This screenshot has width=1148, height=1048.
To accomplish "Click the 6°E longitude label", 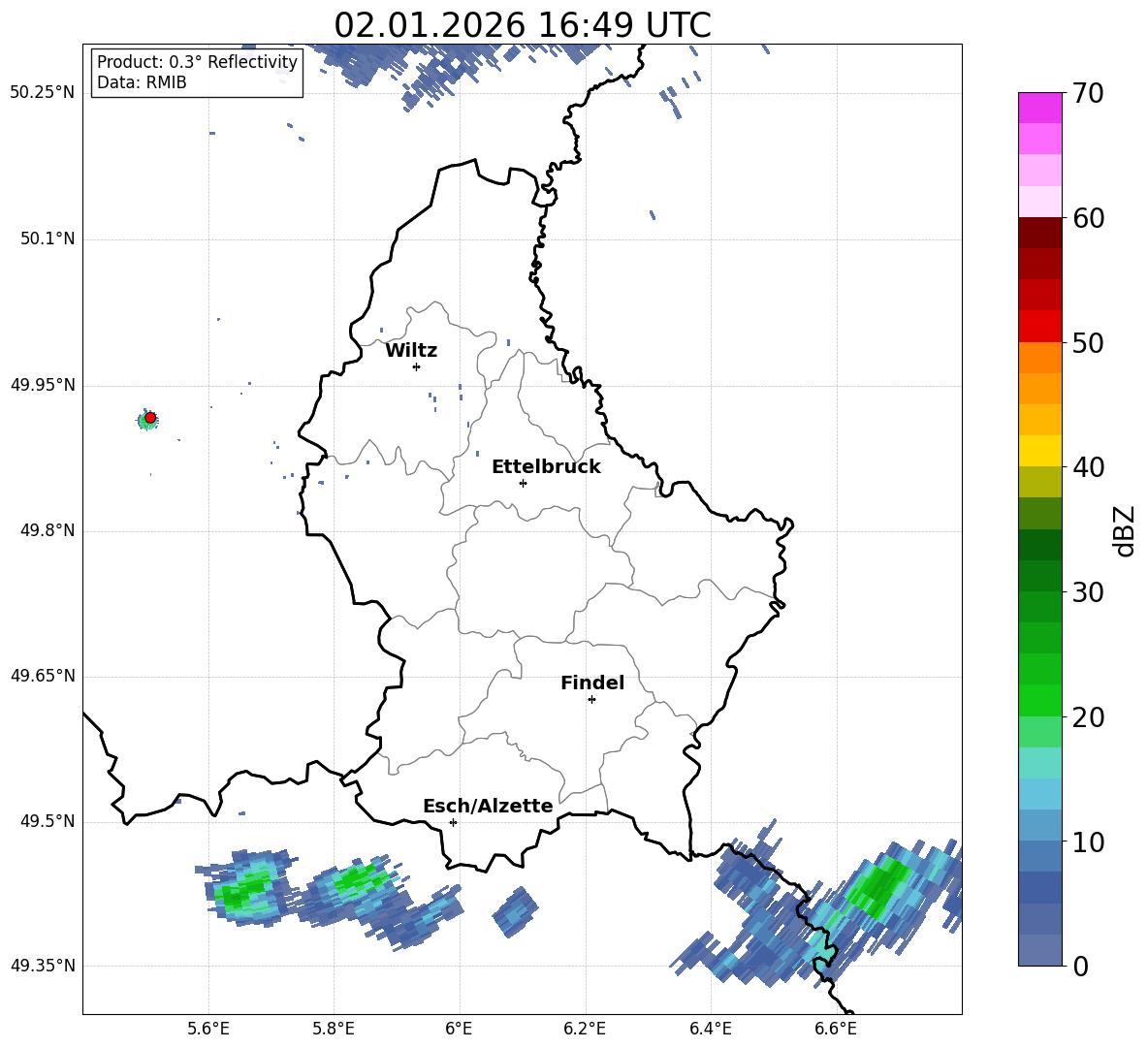I will click(459, 1029).
